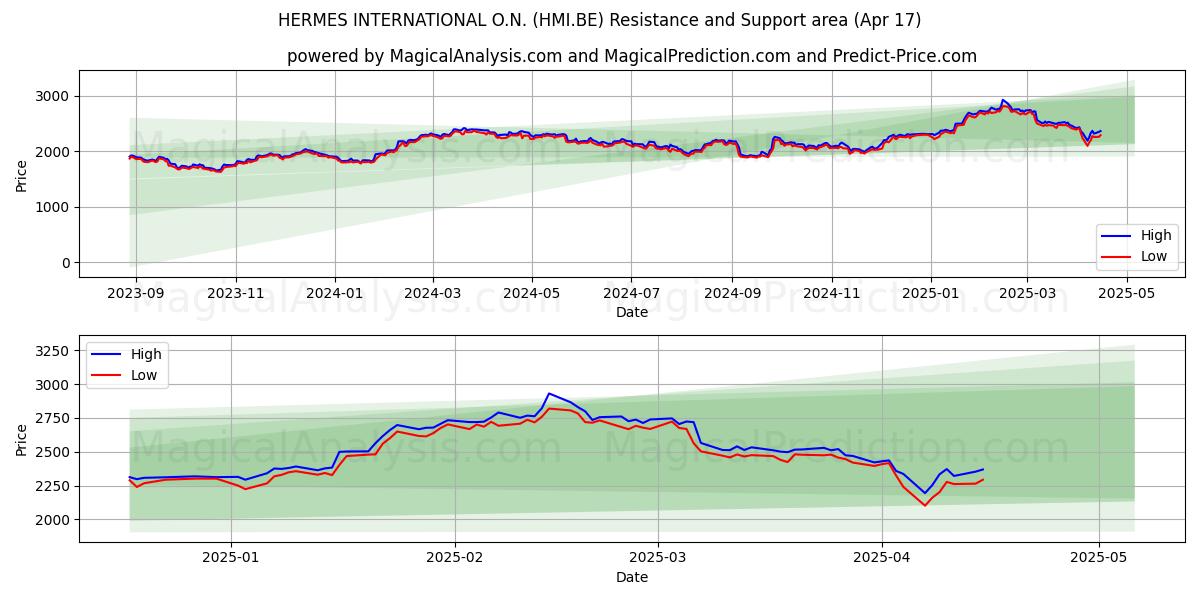This screenshot has width=1200, height=600.
Task: Click the 2025-02 tick on bottom chart
Action: [455, 559]
